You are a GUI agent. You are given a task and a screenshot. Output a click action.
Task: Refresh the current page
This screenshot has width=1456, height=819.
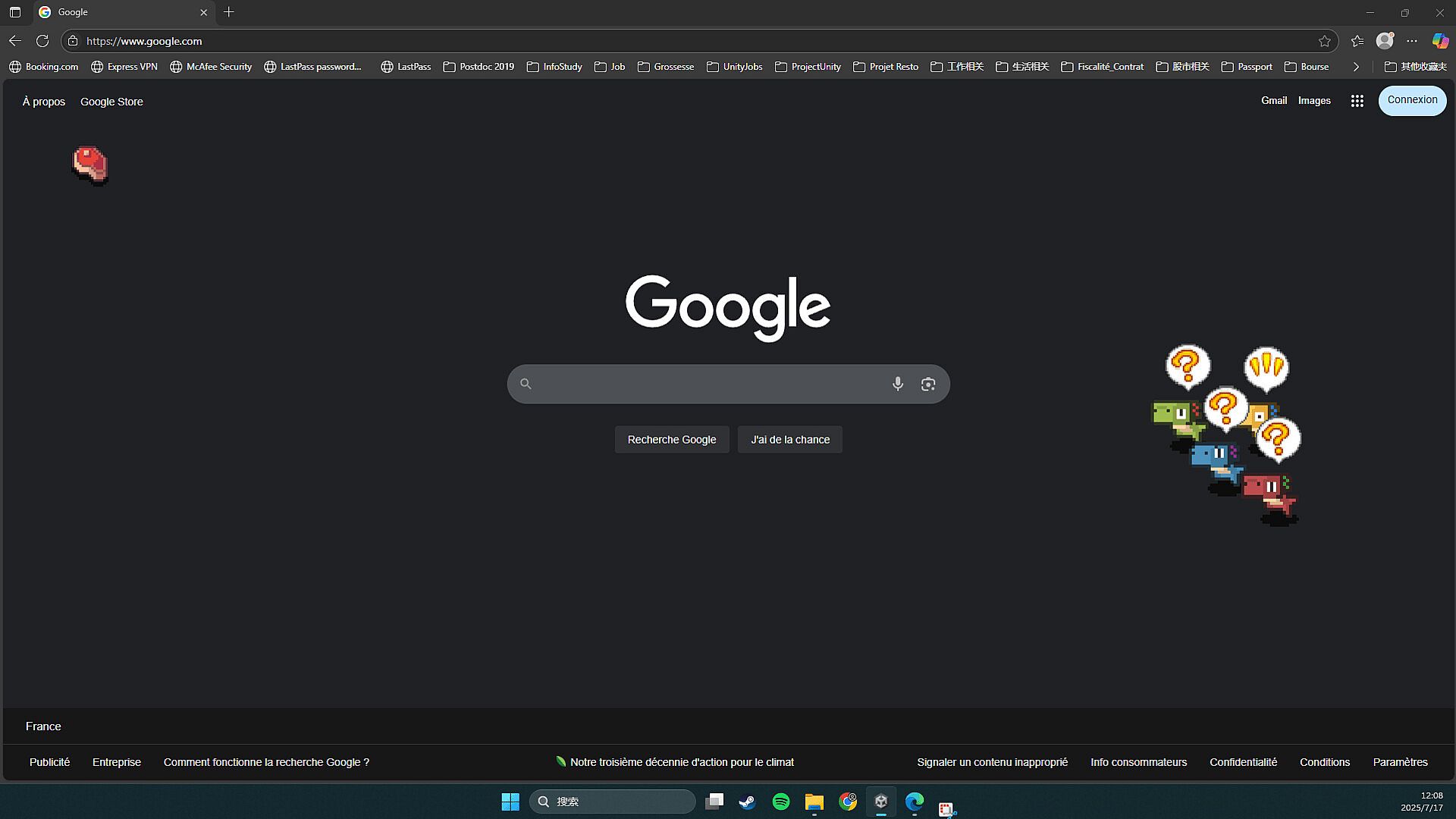(x=42, y=41)
